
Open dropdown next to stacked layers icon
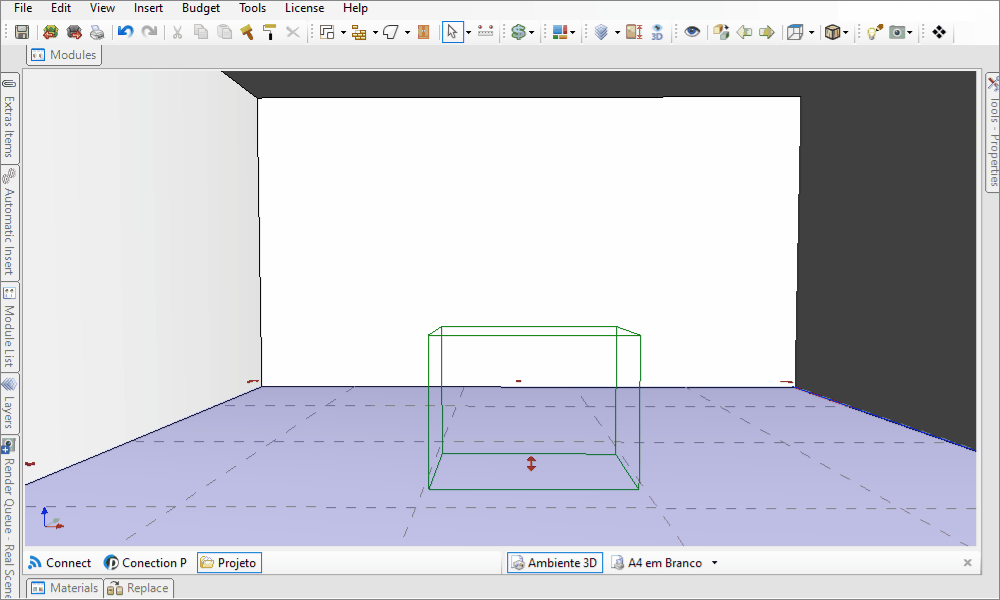click(x=617, y=33)
